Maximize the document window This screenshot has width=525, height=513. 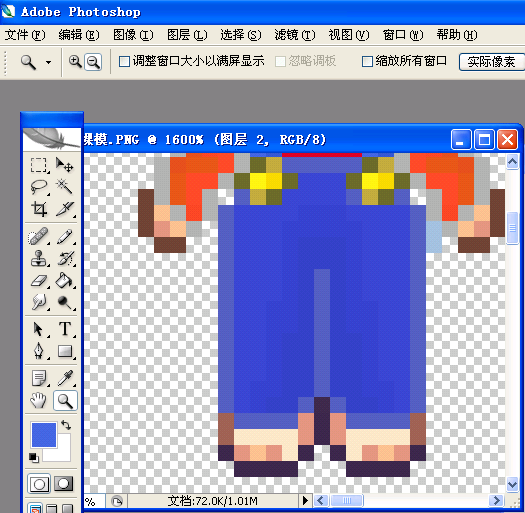484,139
